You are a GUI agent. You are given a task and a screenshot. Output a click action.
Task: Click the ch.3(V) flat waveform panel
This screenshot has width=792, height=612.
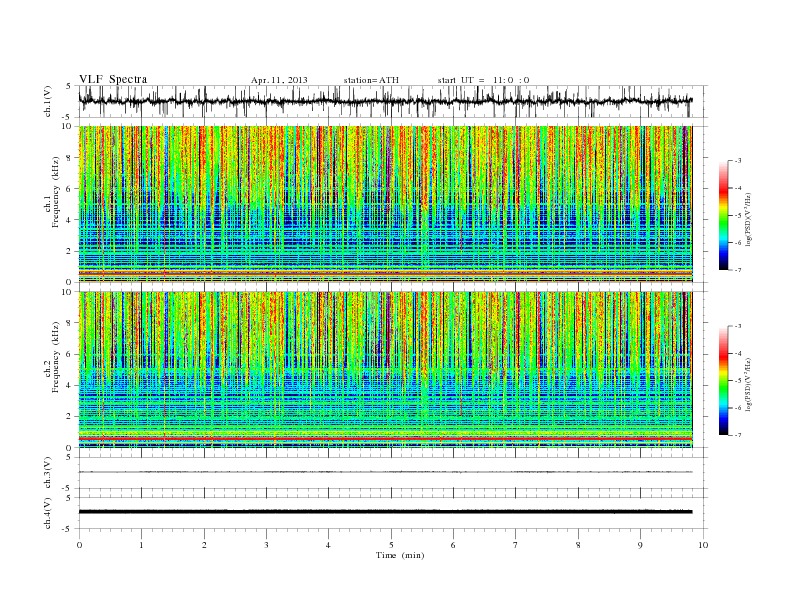(x=392, y=473)
